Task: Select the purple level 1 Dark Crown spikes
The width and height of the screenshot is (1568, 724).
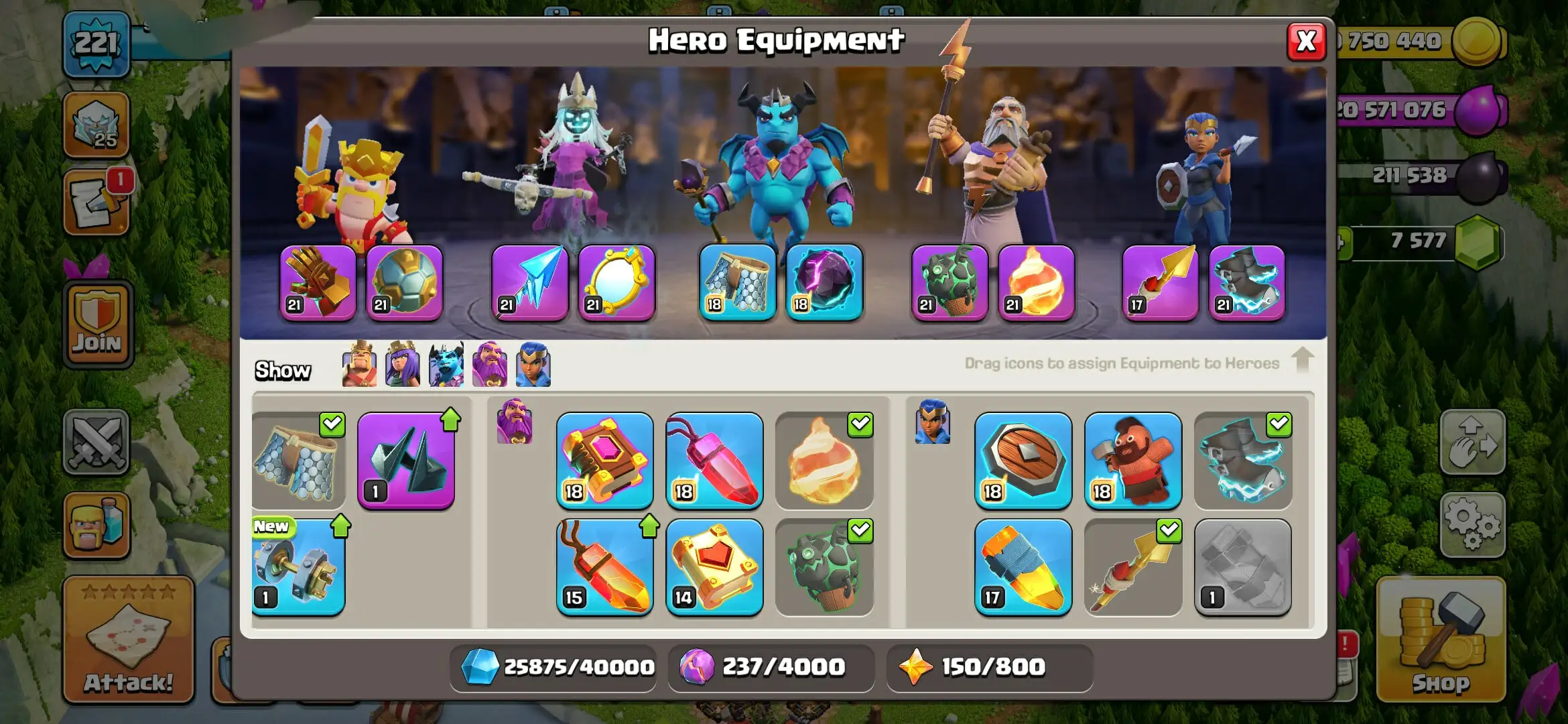Action: click(x=406, y=461)
